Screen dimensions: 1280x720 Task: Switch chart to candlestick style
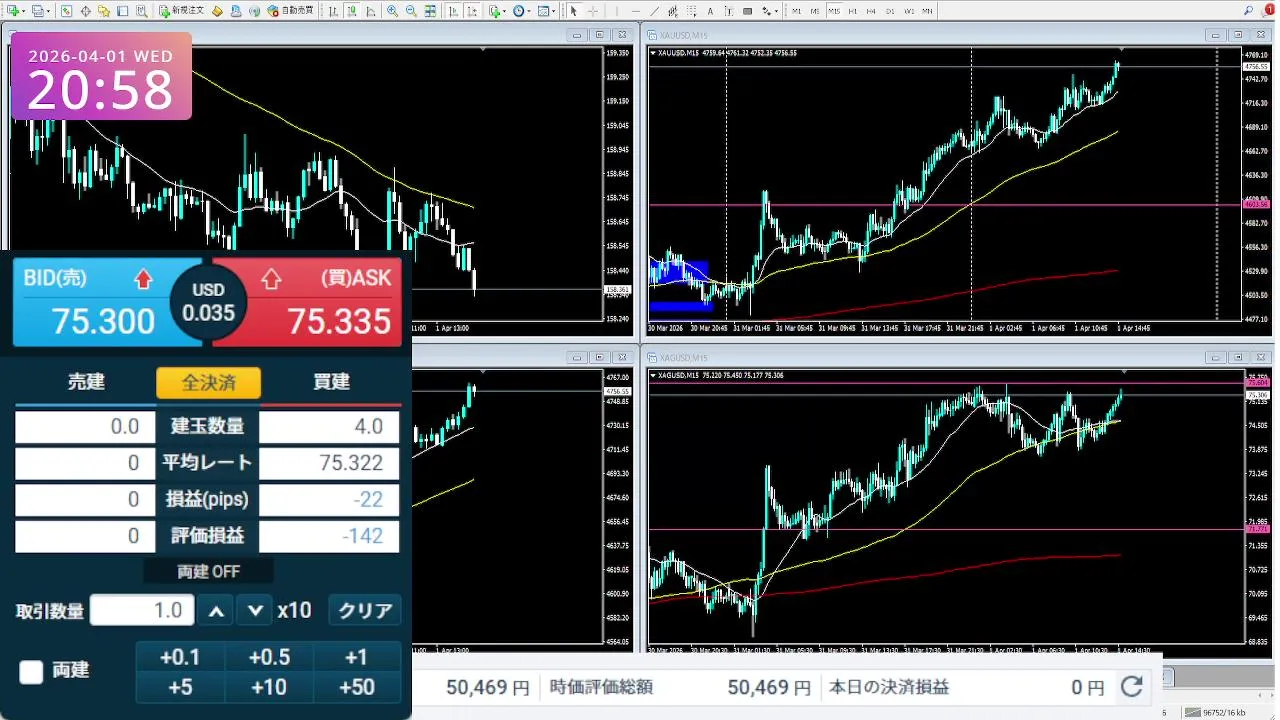tap(352, 10)
